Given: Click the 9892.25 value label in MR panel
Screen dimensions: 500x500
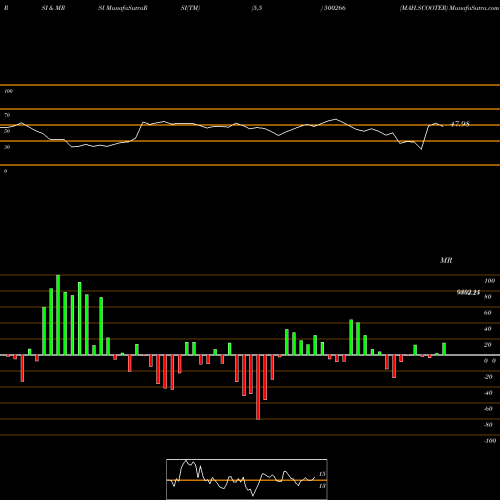Looking at the screenshot, I should pos(468,293).
